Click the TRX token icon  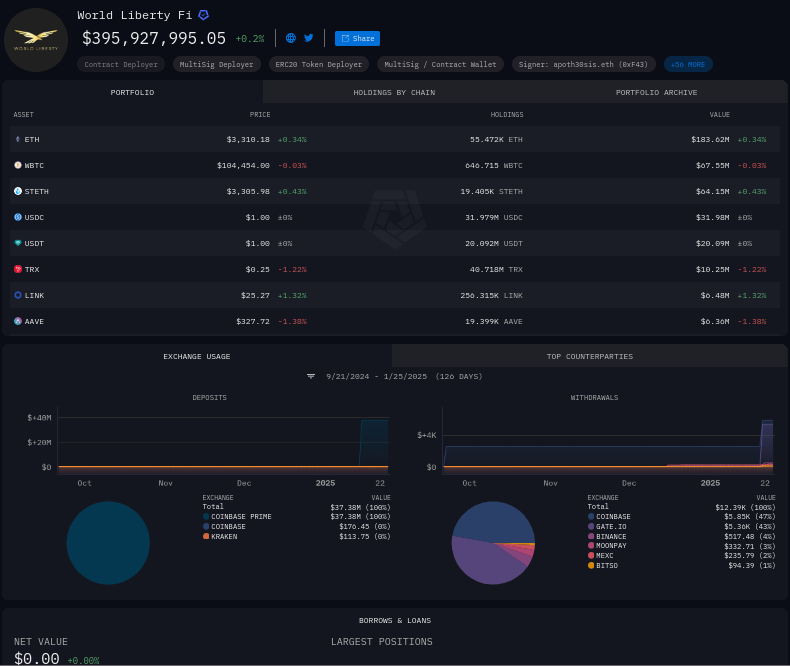pyautogui.click(x=18, y=270)
